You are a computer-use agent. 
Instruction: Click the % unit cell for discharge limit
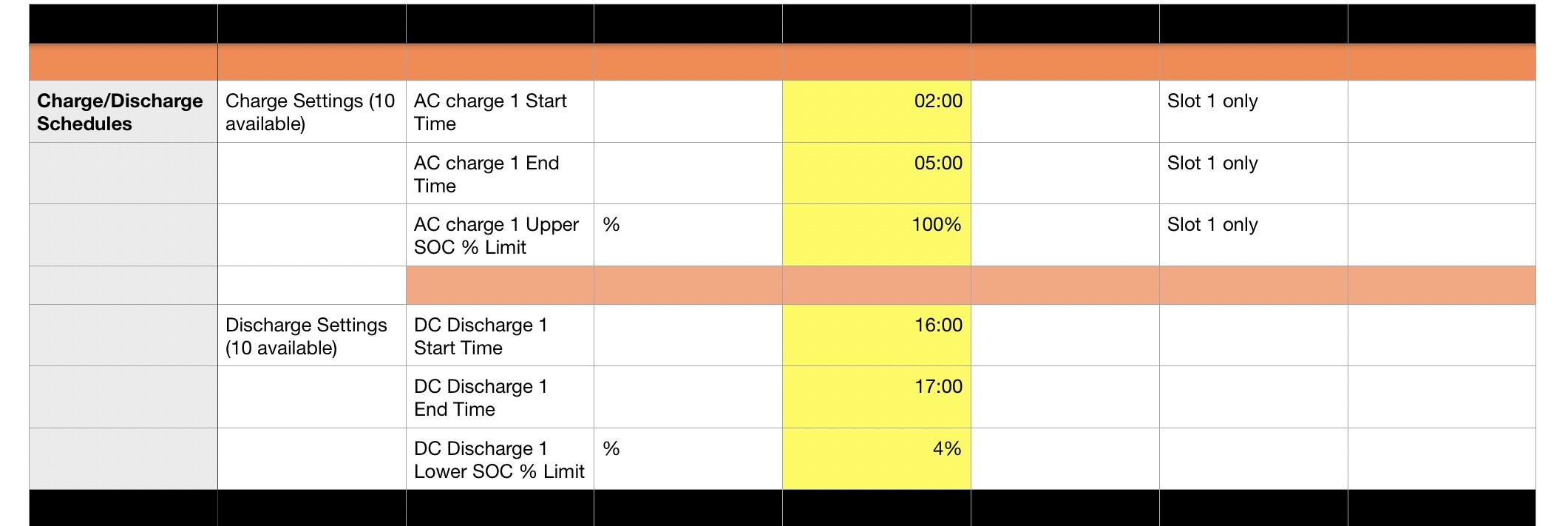[x=688, y=459]
